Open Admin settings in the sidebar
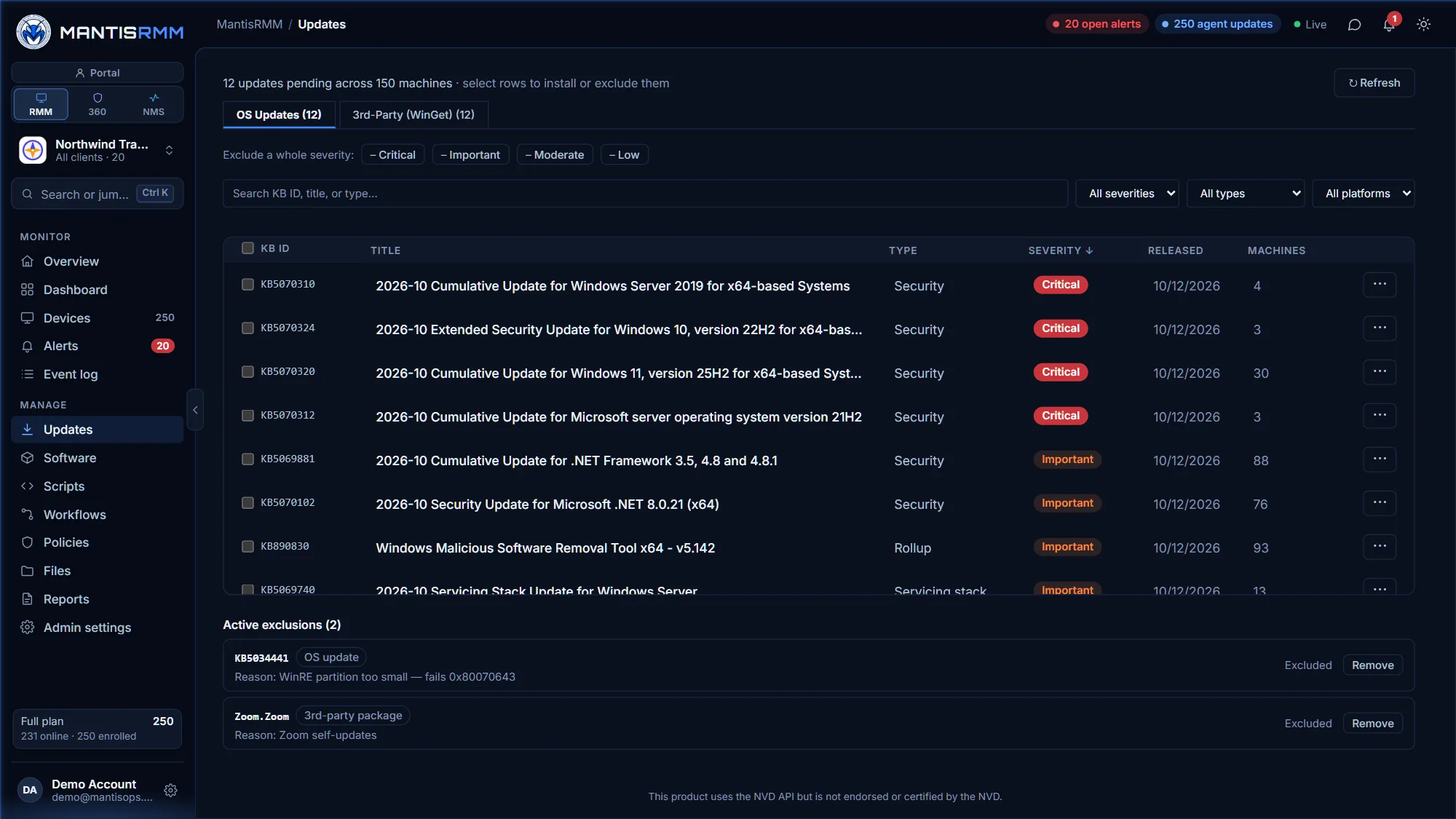Image resolution: width=1456 pixels, height=819 pixels. 97,628
